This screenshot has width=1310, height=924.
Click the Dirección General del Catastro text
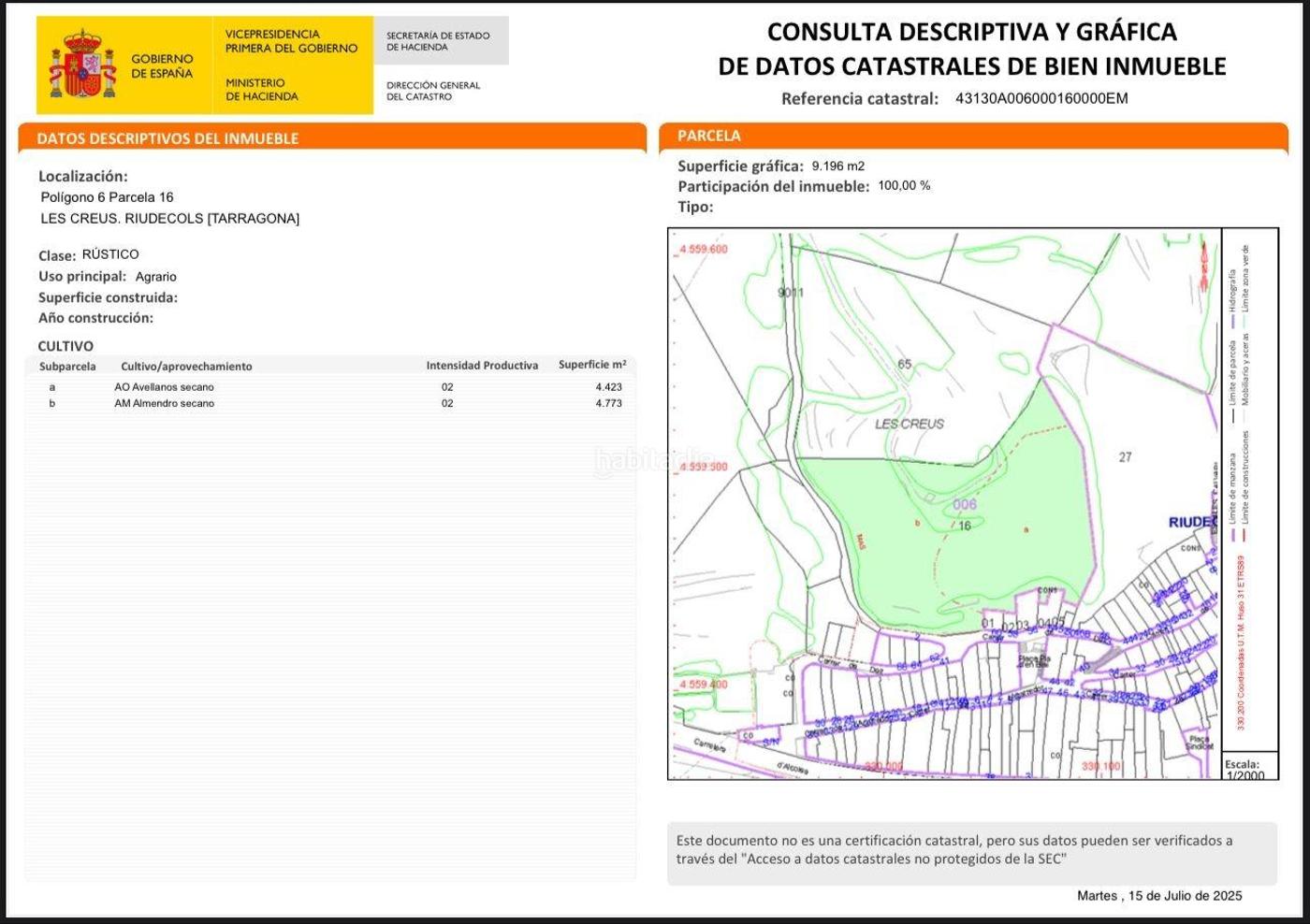[x=432, y=91]
